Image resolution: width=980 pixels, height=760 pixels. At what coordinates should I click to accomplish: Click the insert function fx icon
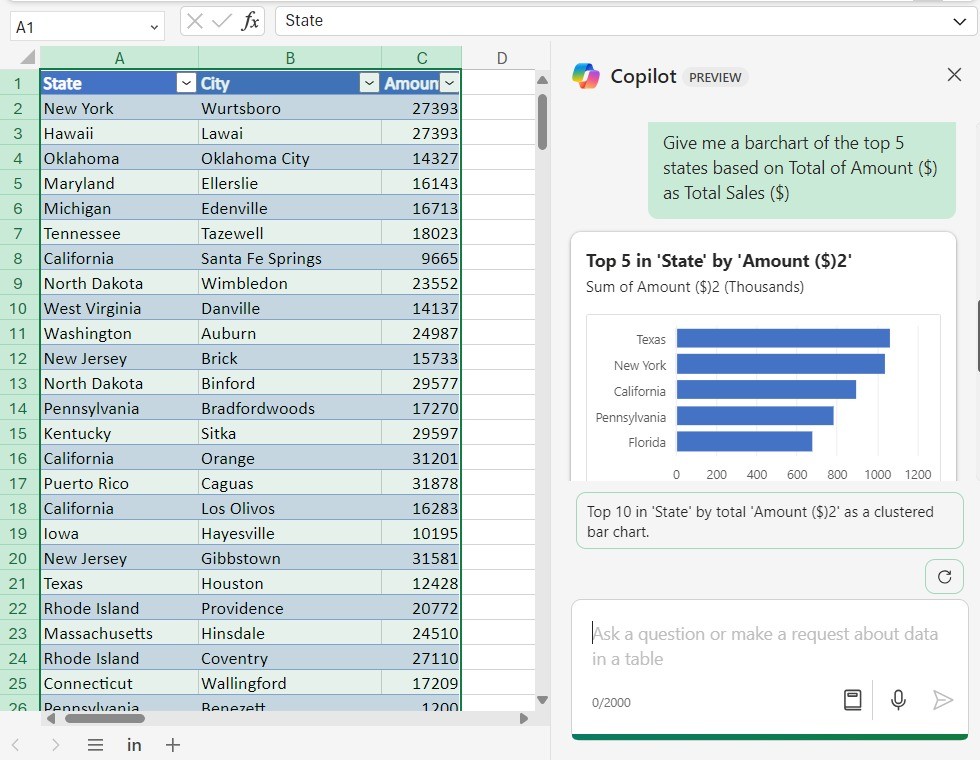[x=250, y=21]
